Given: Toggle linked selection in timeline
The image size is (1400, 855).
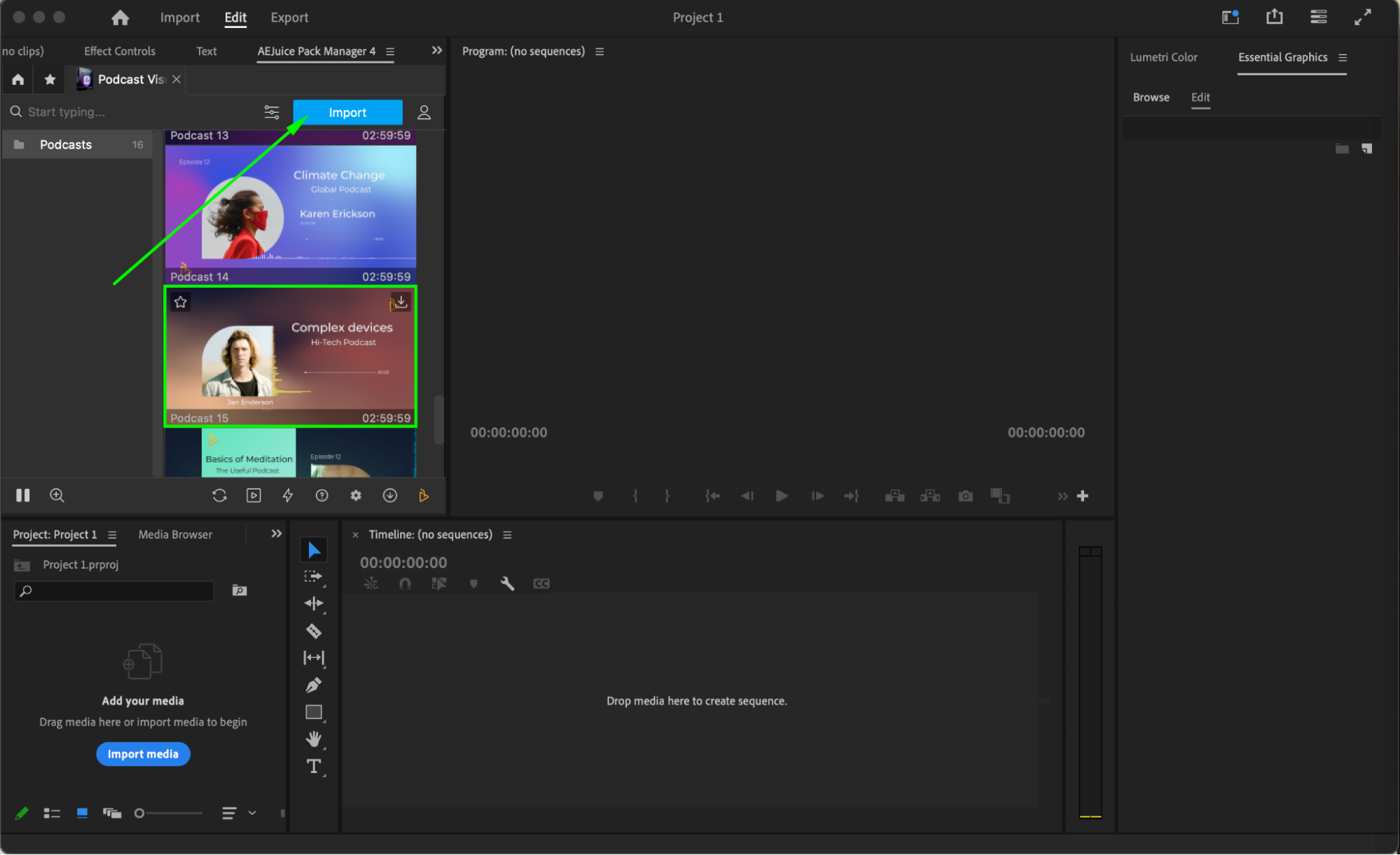Looking at the screenshot, I should coord(439,583).
